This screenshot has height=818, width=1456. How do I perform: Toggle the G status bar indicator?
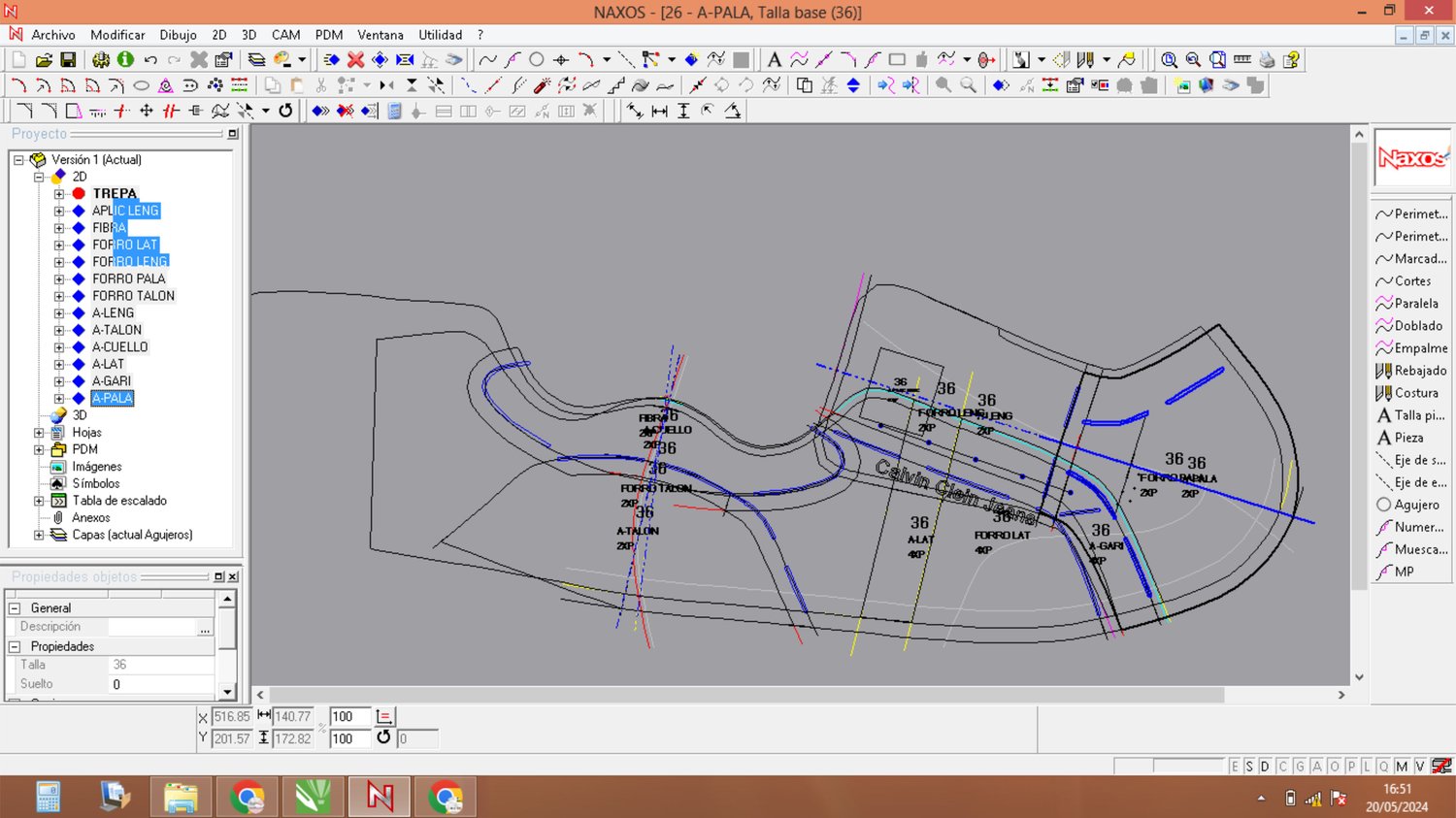pyautogui.click(x=1300, y=767)
